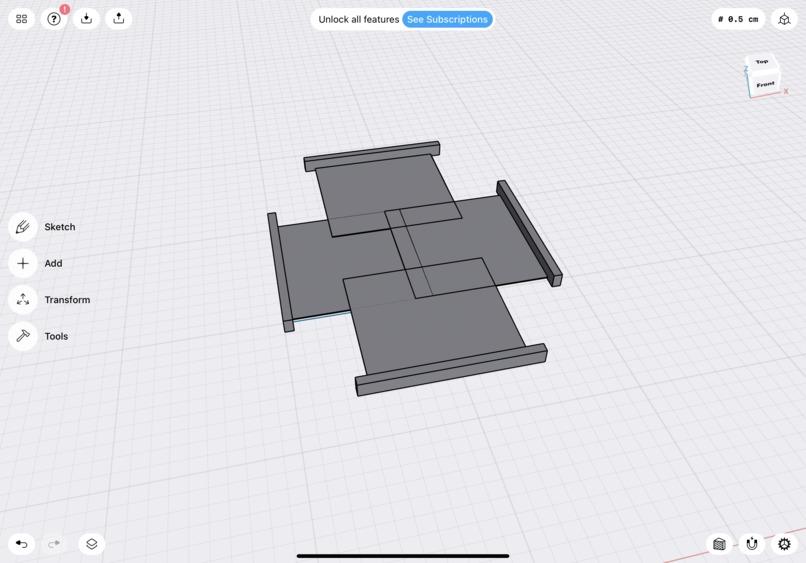
Task: Open the settings gear icon
Action: [x=784, y=543]
